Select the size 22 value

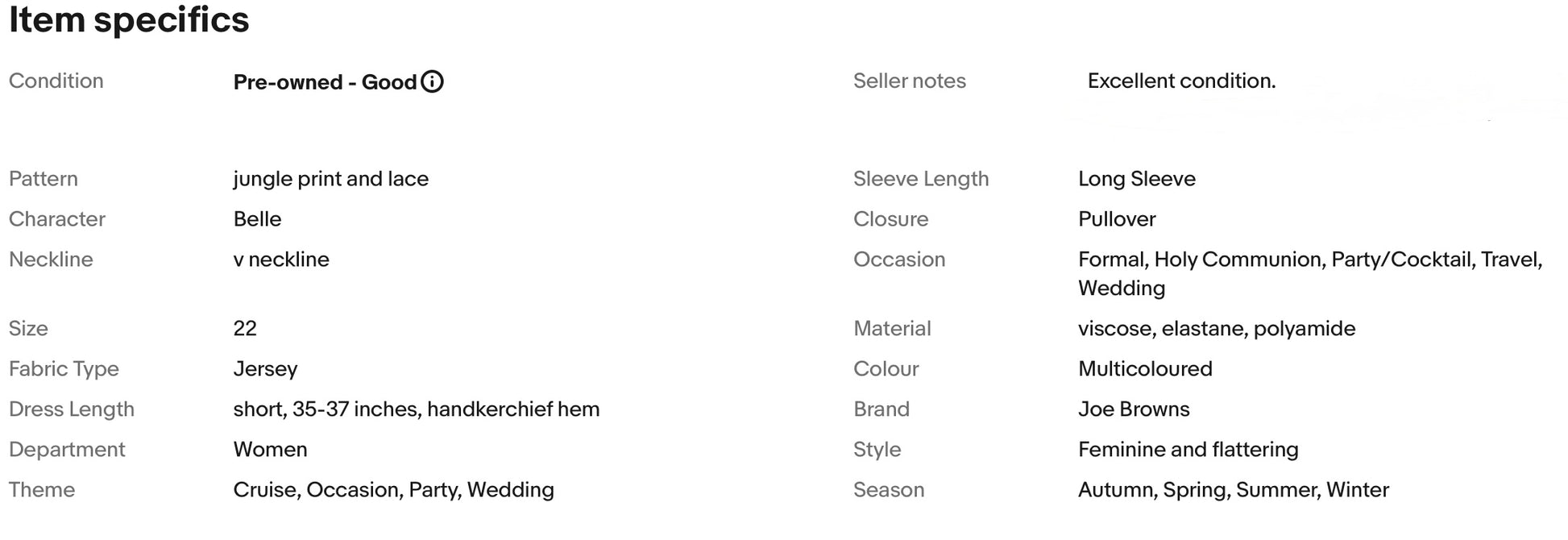click(x=245, y=329)
